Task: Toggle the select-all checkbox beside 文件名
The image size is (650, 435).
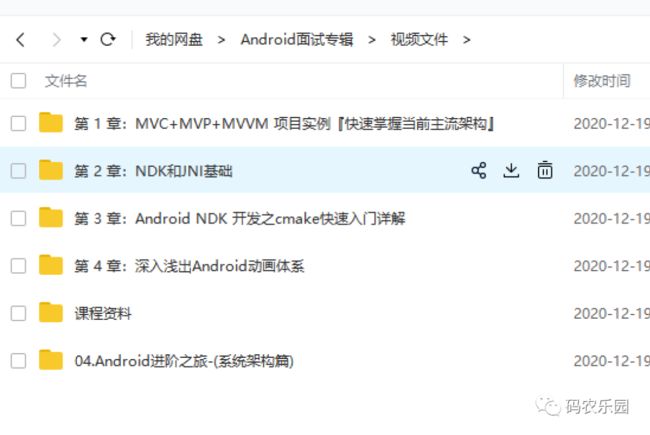Action: point(18,81)
